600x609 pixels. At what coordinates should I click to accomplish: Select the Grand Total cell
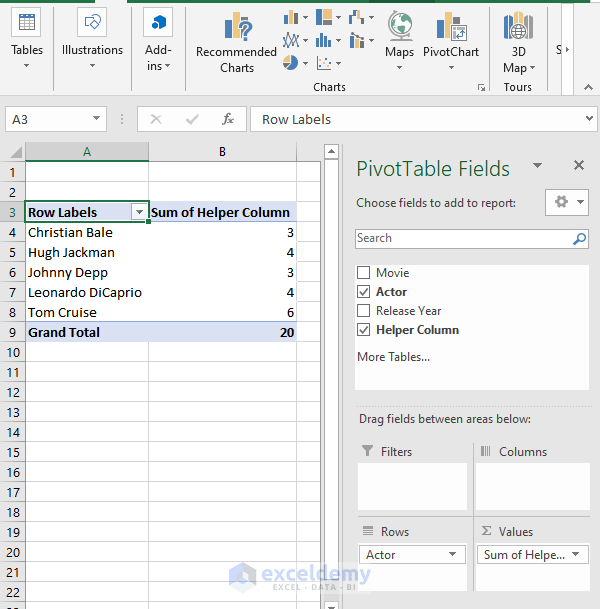87,332
